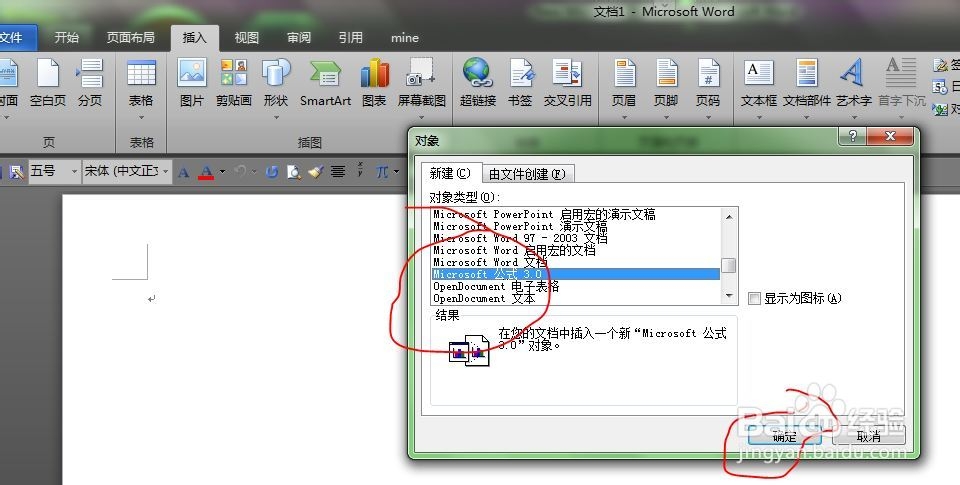Click the print preview magnifier icon
Image resolution: width=960 pixels, height=485 pixels.
294,172
